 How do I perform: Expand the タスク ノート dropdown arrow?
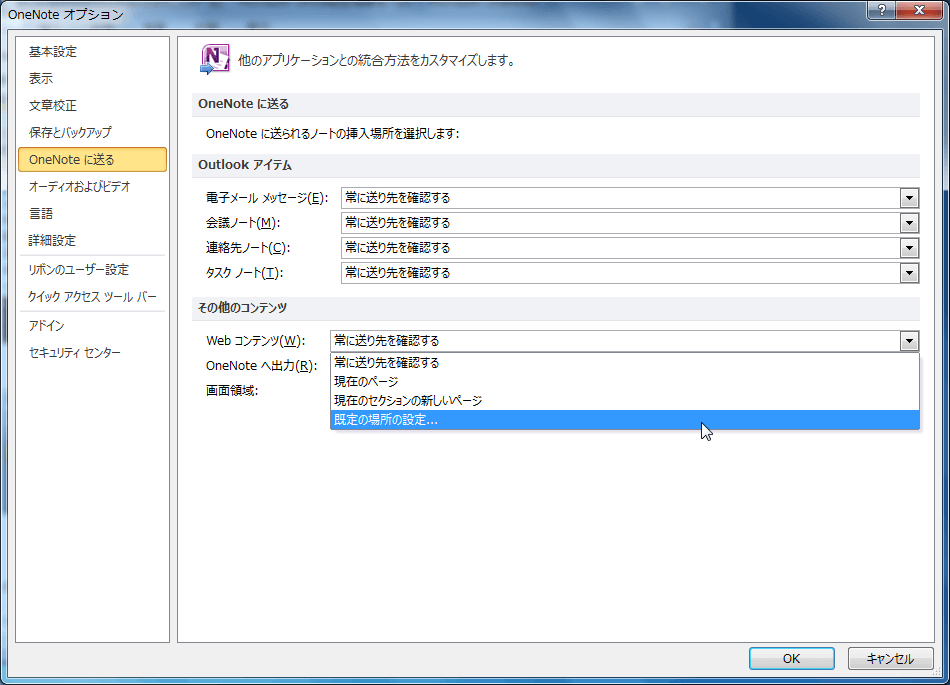click(x=909, y=273)
